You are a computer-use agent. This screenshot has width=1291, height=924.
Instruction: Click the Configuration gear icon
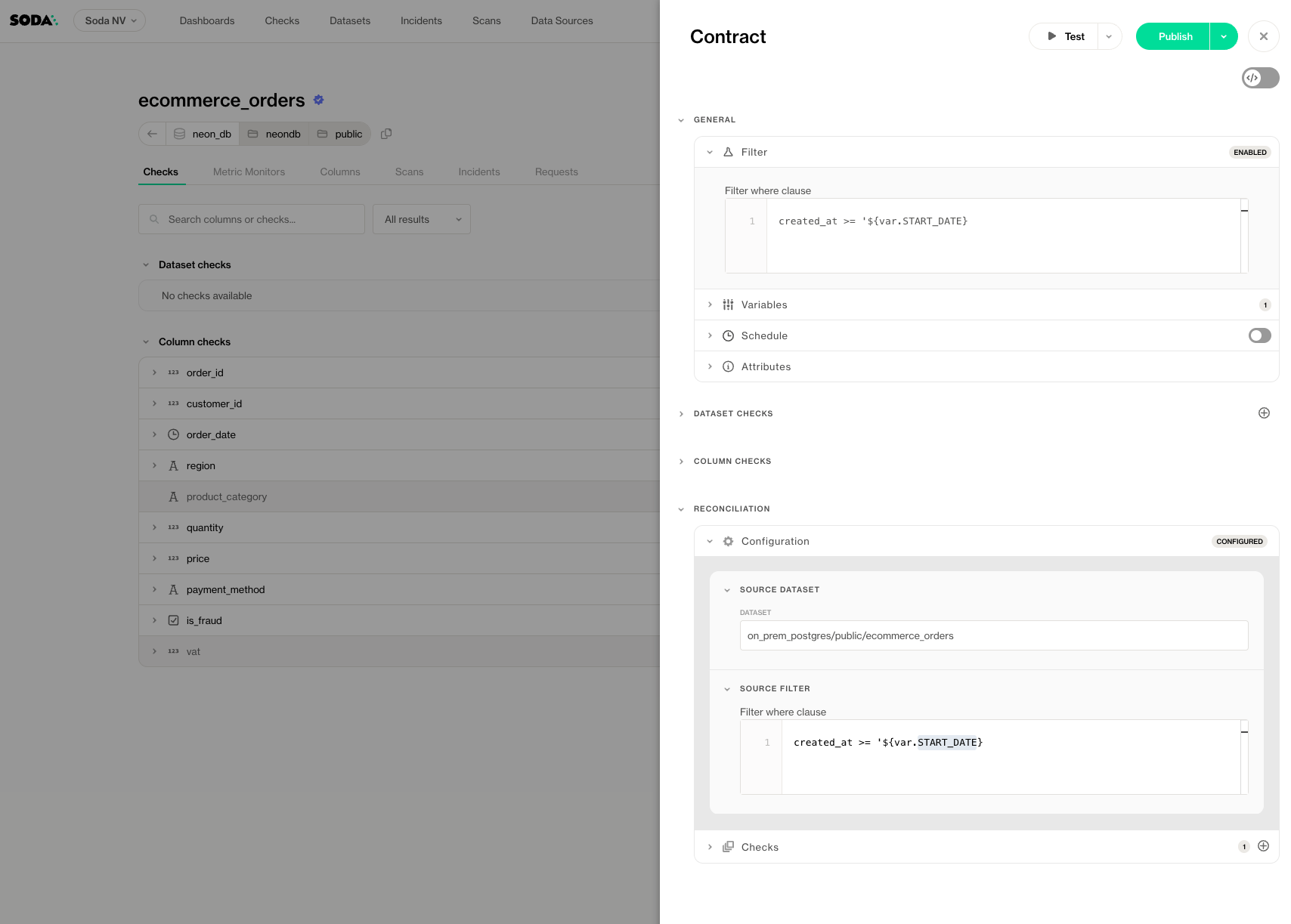point(728,541)
